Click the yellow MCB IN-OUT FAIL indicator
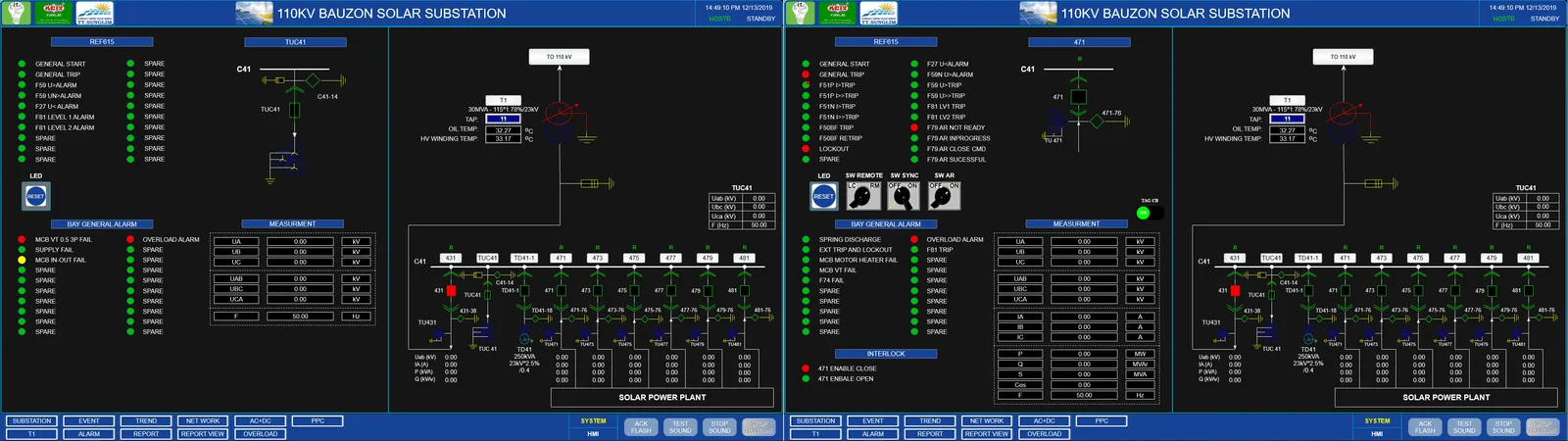Screen dimensions: 1568x441 coord(22,260)
